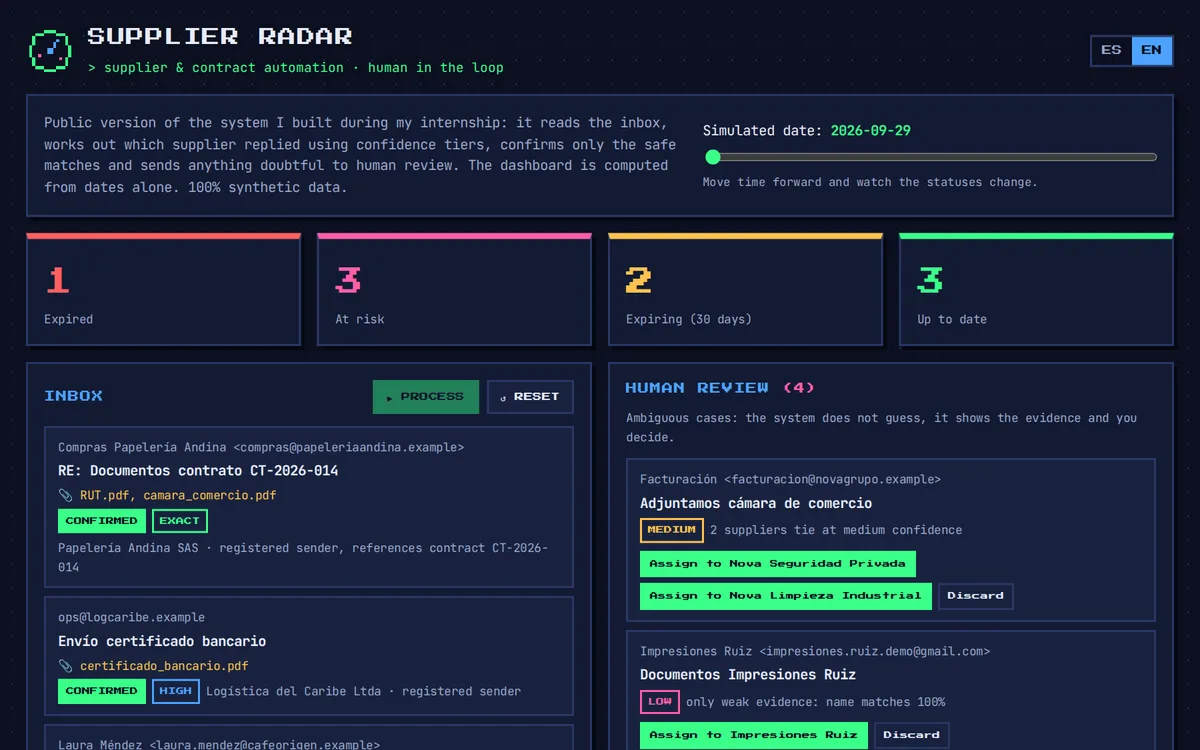
Task: Click the LOW confidence badge
Action: click(x=660, y=702)
